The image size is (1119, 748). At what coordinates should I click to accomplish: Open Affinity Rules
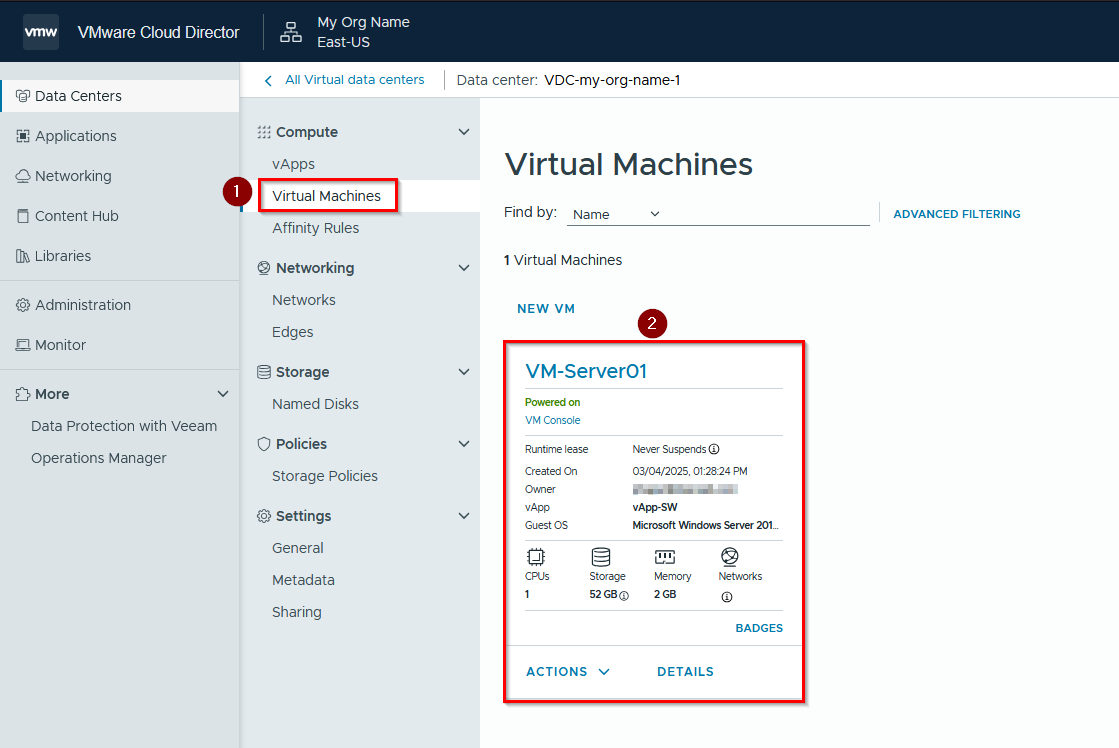pyautogui.click(x=315, y=228)
